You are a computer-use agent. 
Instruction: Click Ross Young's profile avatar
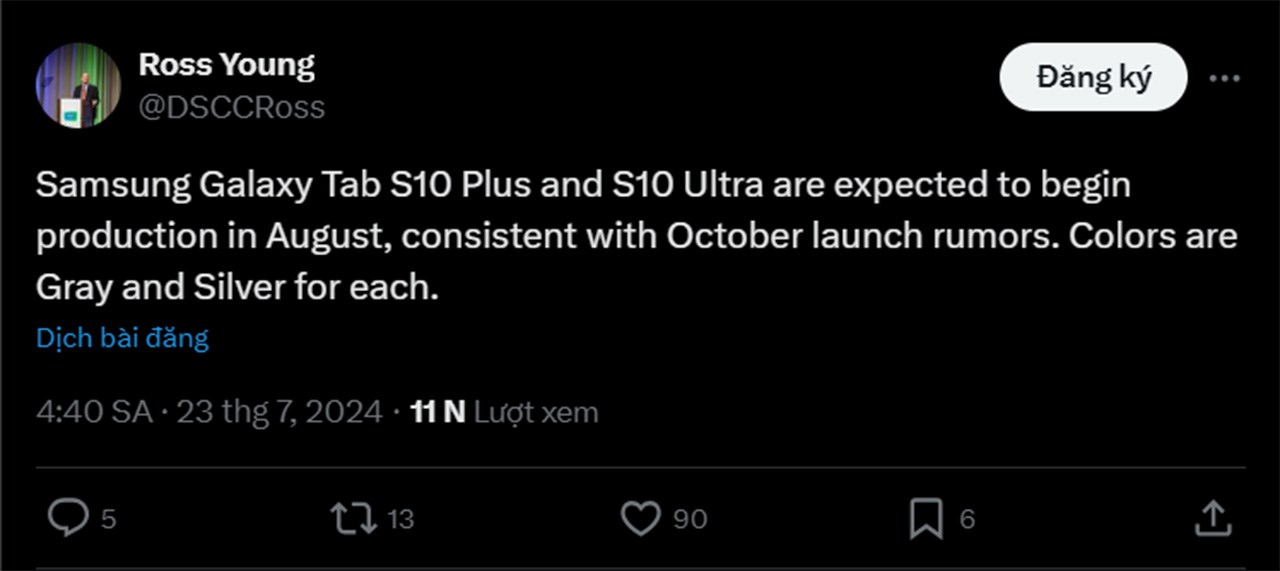click(x=79, y=86)
